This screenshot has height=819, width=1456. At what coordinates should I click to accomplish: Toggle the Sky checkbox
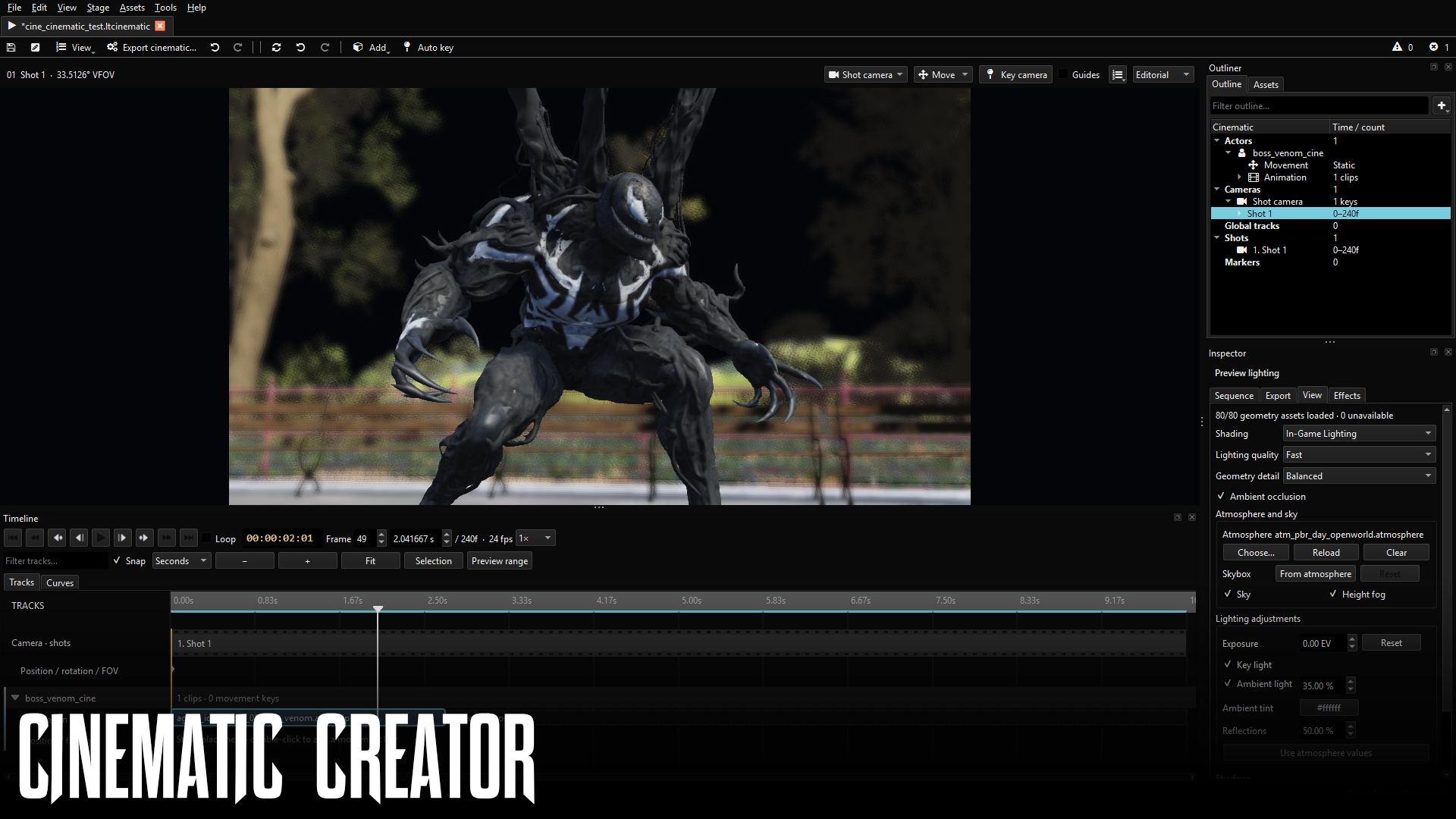pos(1228,594)
